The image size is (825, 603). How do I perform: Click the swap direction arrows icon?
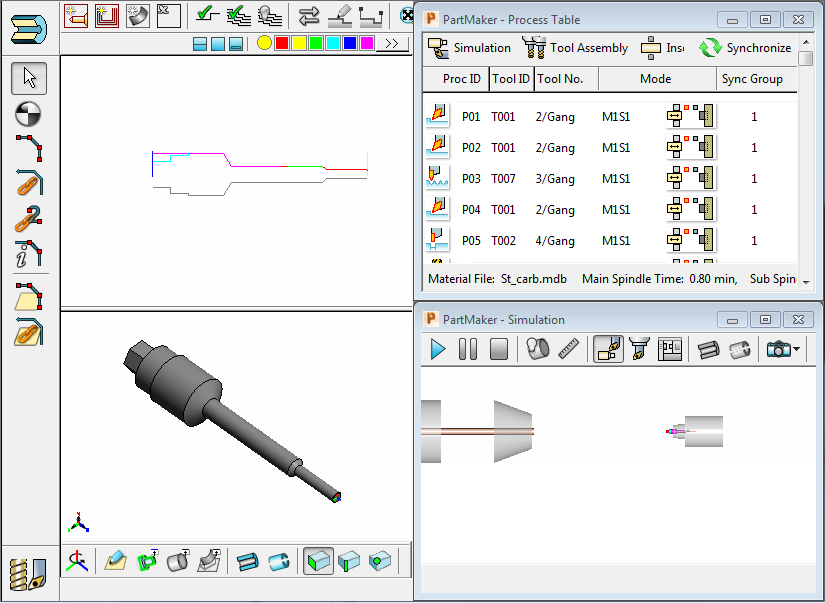point(309,16)
